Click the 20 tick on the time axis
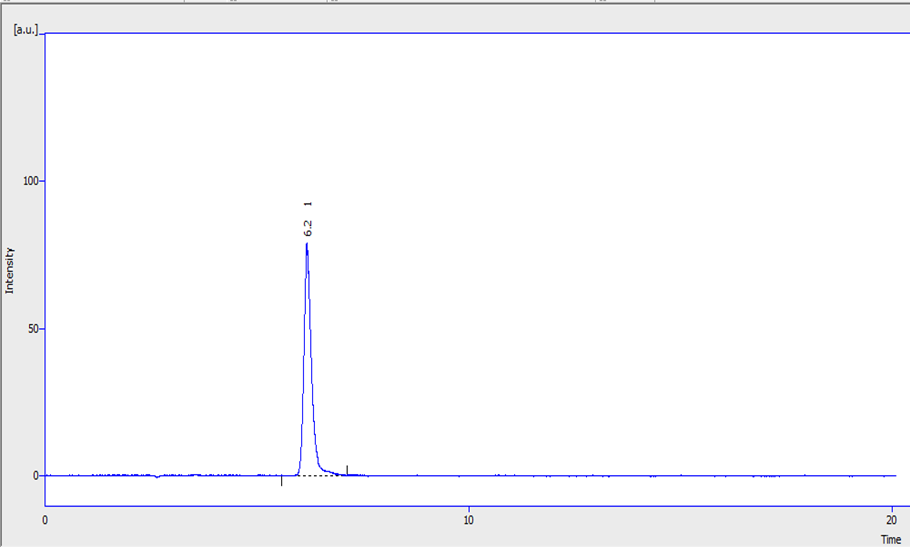The height and width of the screenshot is (547, 910). tap(891, 520)
